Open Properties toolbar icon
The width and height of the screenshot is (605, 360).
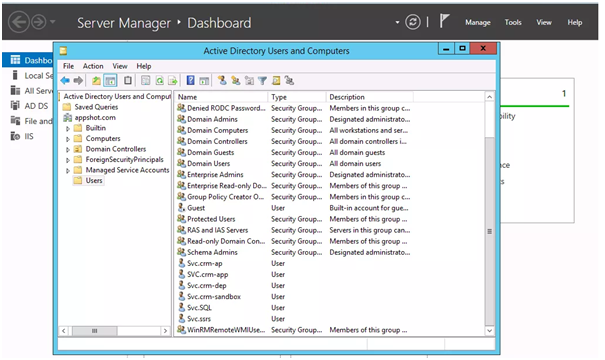[145, 81]
